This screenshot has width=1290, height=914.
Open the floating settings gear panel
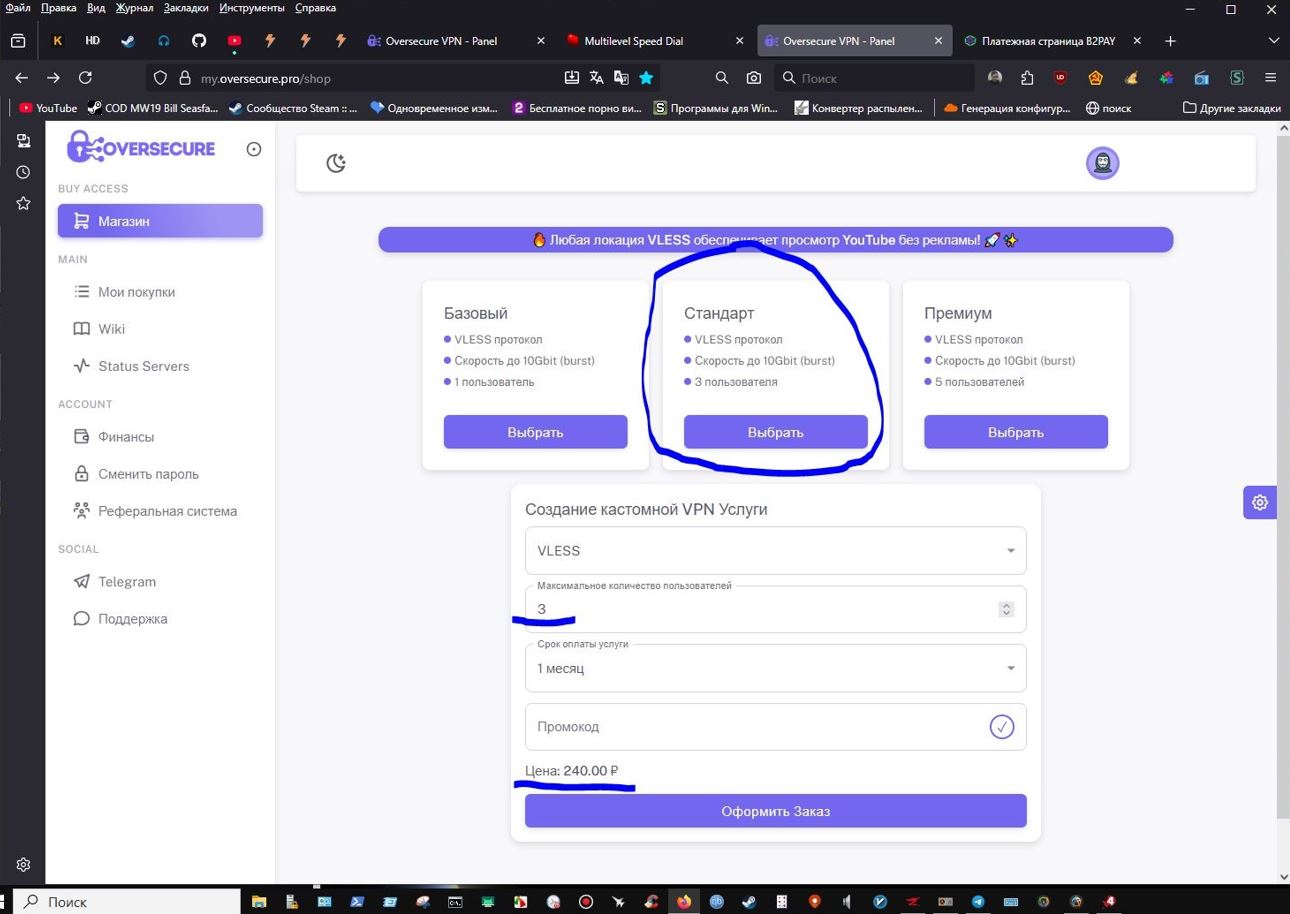point(1260,503)
